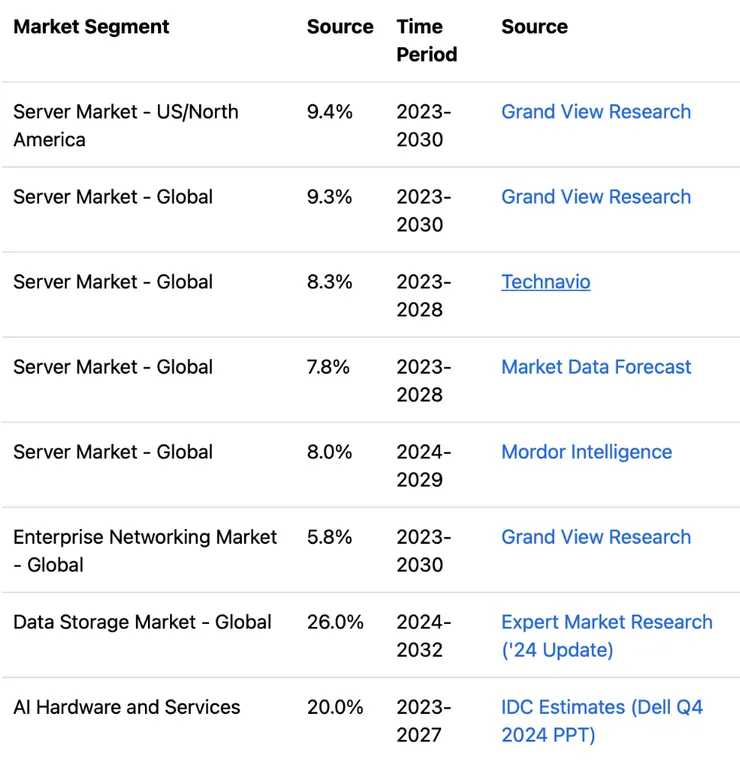740x761 pixels.
Task: Select the 26.0% growth value
Action: (x=335, y=622)
